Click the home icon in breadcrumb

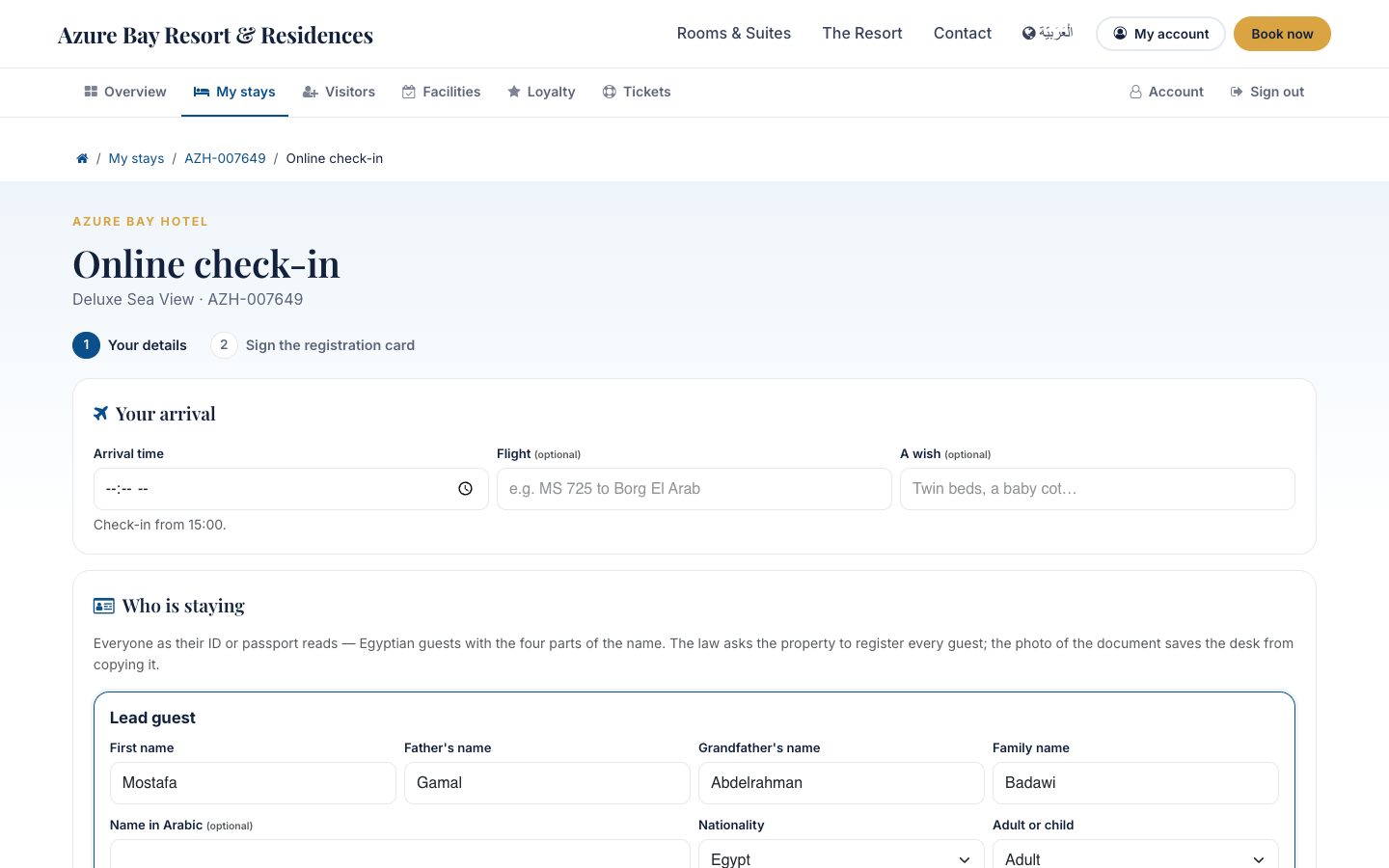(82, 158)
